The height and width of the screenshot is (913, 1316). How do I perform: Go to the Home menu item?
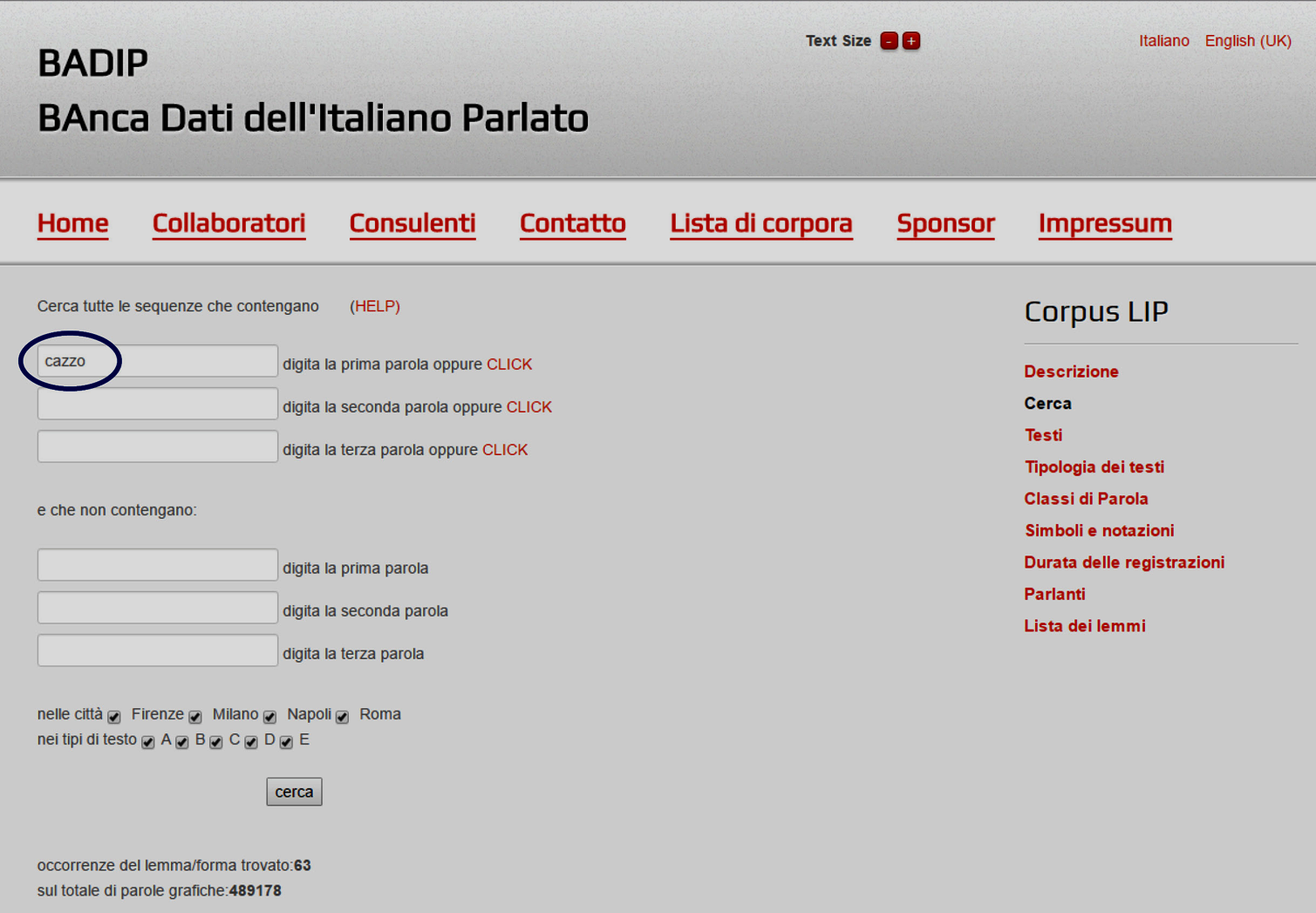click(72, 223)
